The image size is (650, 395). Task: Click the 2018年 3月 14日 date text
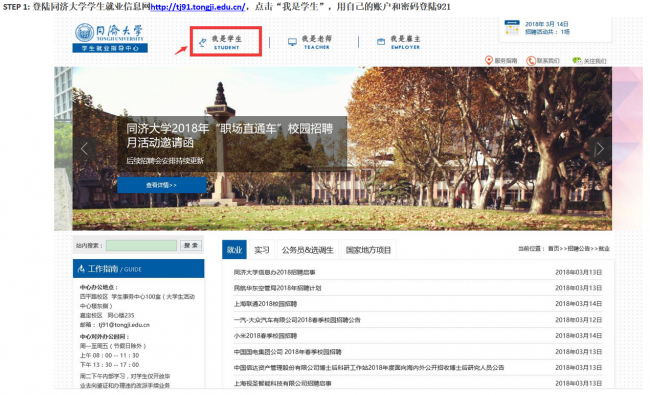coord(546,24)
